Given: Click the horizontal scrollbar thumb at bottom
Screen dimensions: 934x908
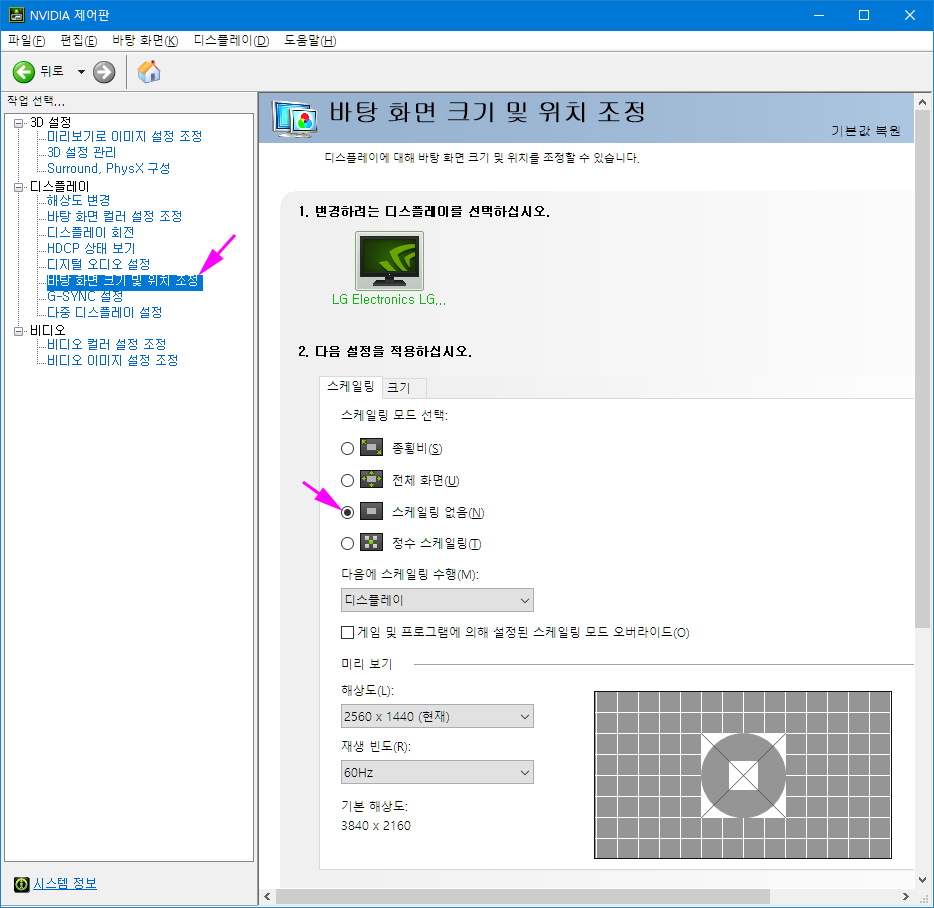Looking at the screenshot, I should 522,897.
